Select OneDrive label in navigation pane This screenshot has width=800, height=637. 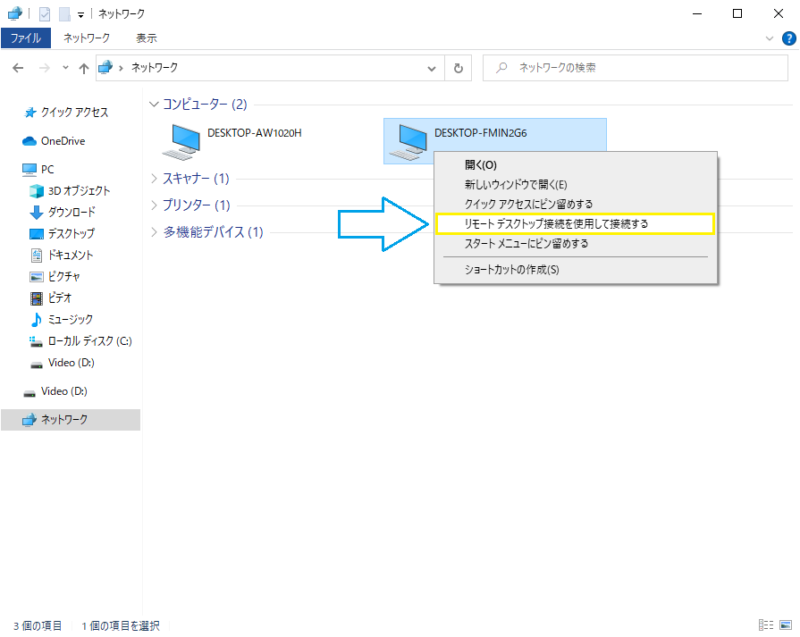[x=63, y=141]
